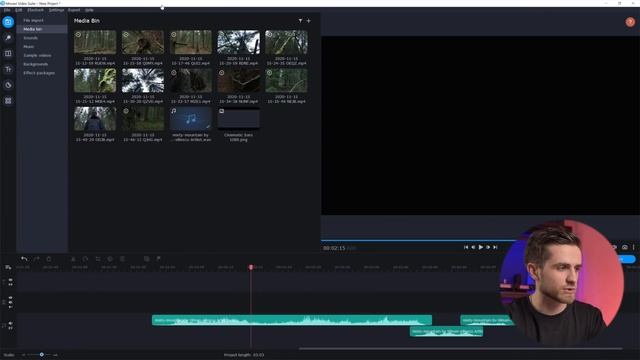Skip to the end of the project
The height and width of the screenshot is (360, 640).
495,247
